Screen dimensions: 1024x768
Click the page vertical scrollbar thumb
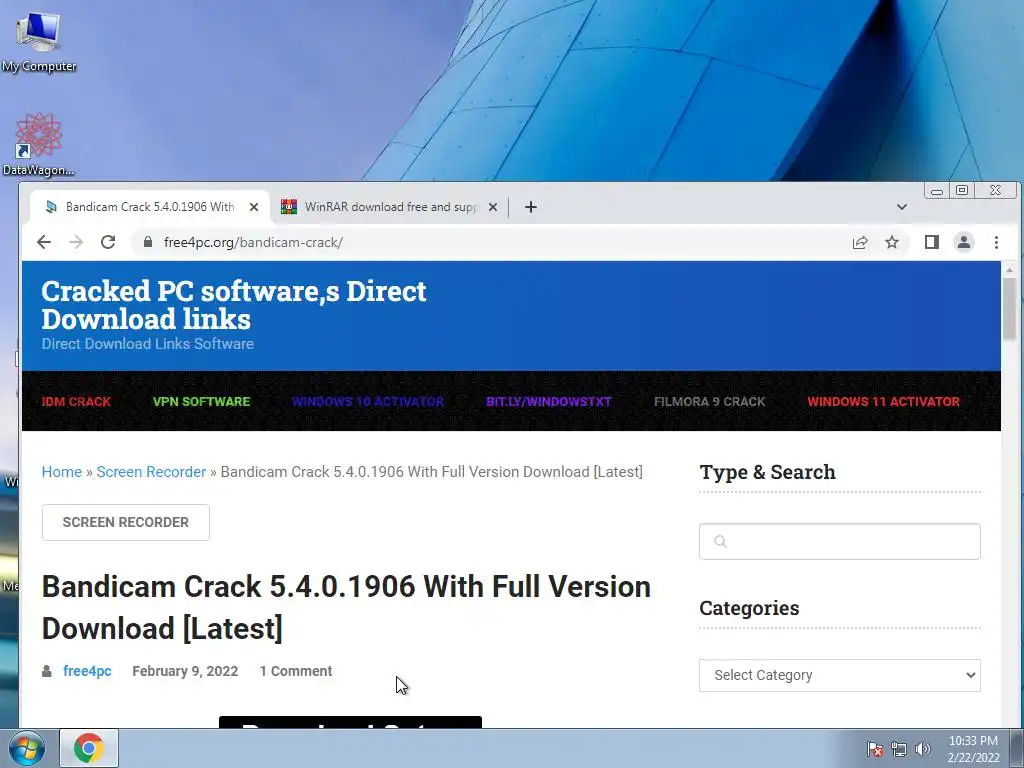click(1010, 308)
